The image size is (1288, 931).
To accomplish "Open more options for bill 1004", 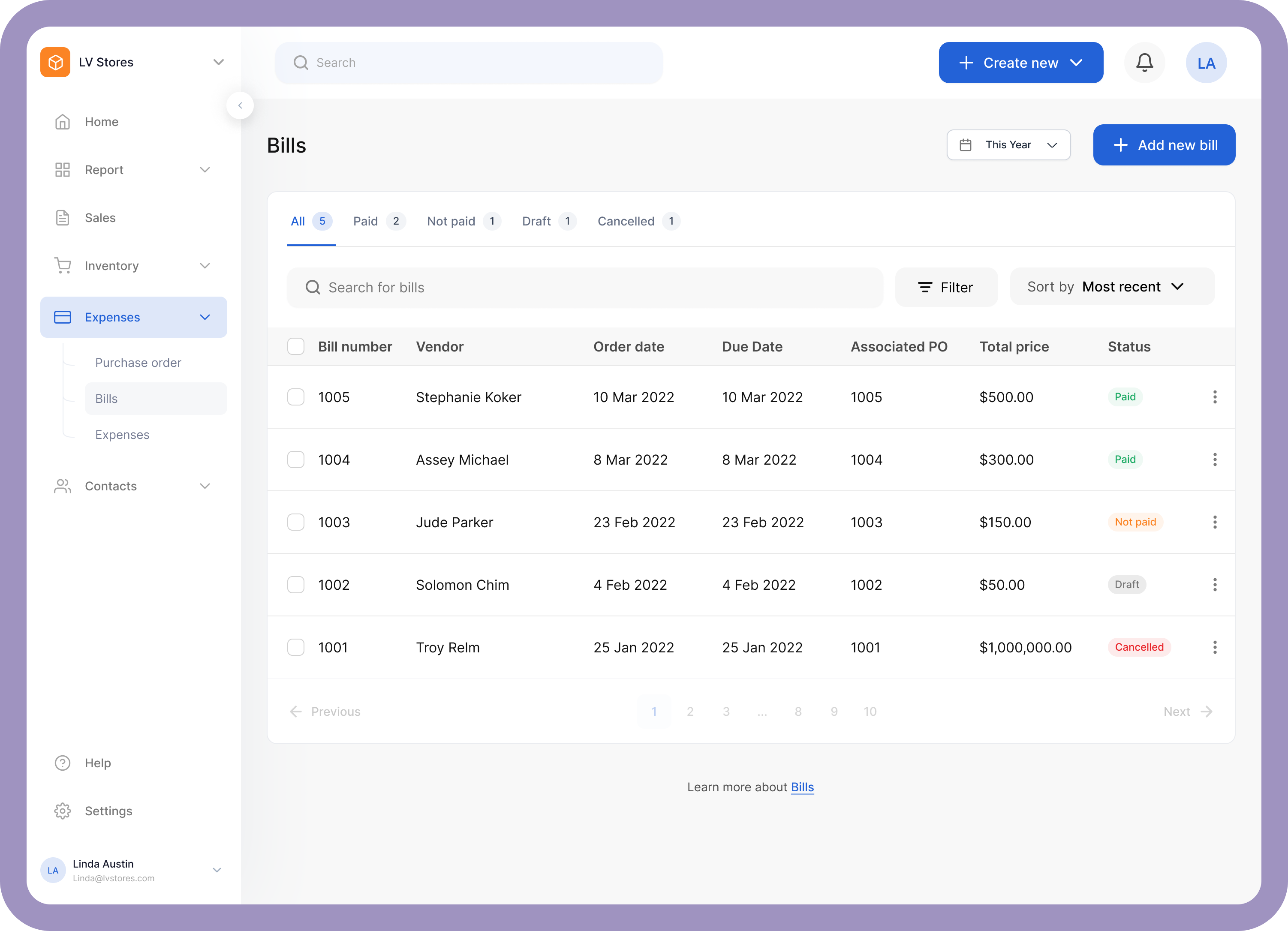I will pos(1215,459).
